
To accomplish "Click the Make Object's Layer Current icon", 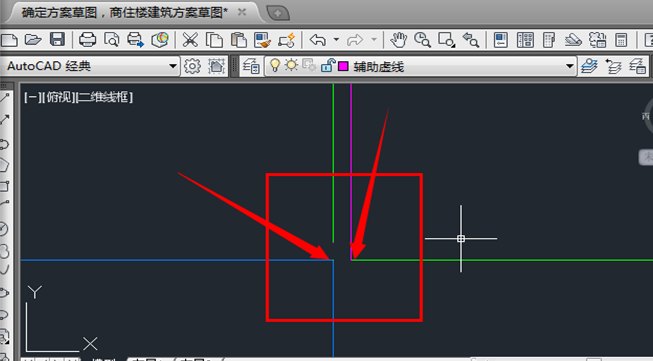I will 589,66.
